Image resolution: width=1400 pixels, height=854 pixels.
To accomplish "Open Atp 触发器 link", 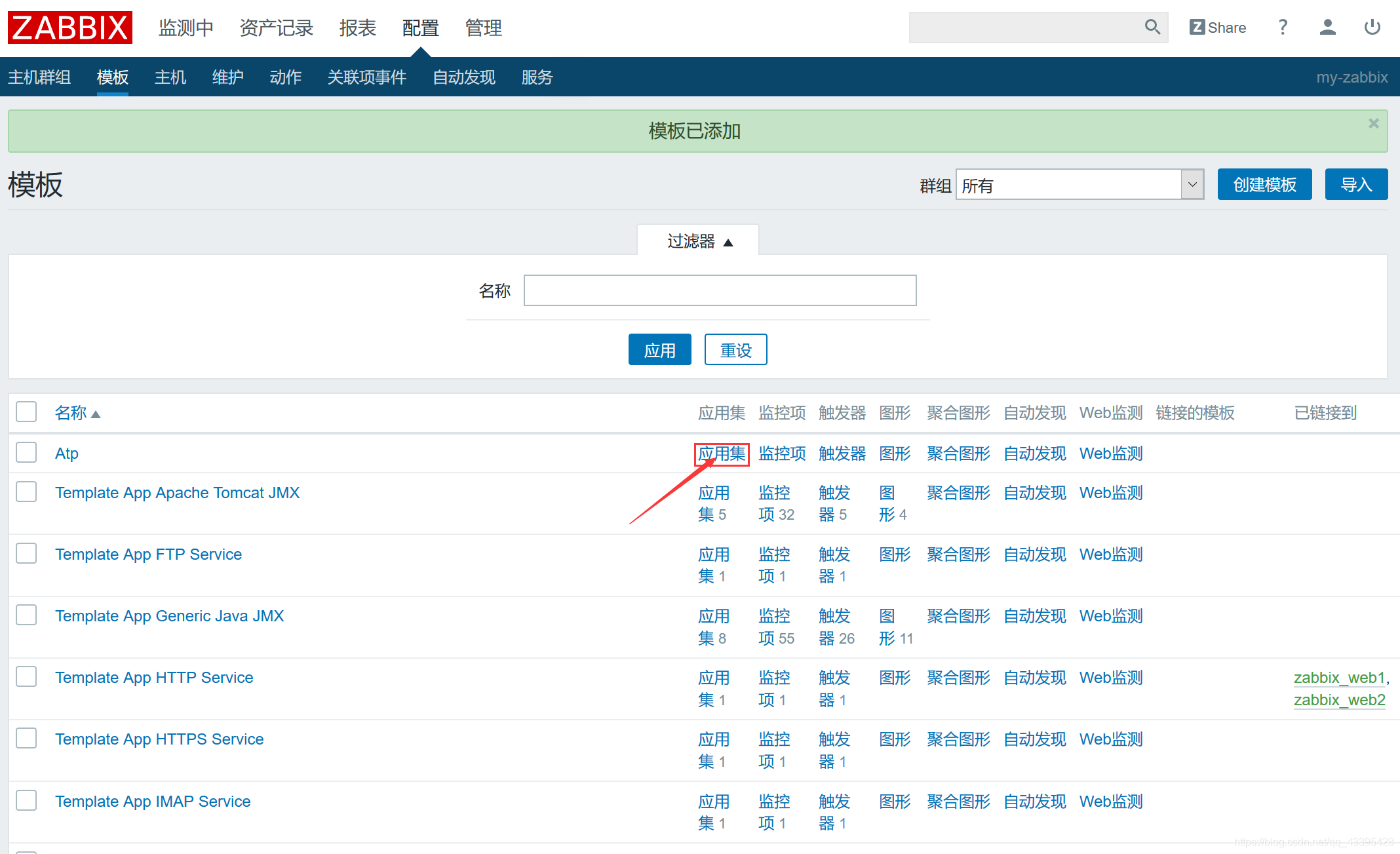I will 842,454.
